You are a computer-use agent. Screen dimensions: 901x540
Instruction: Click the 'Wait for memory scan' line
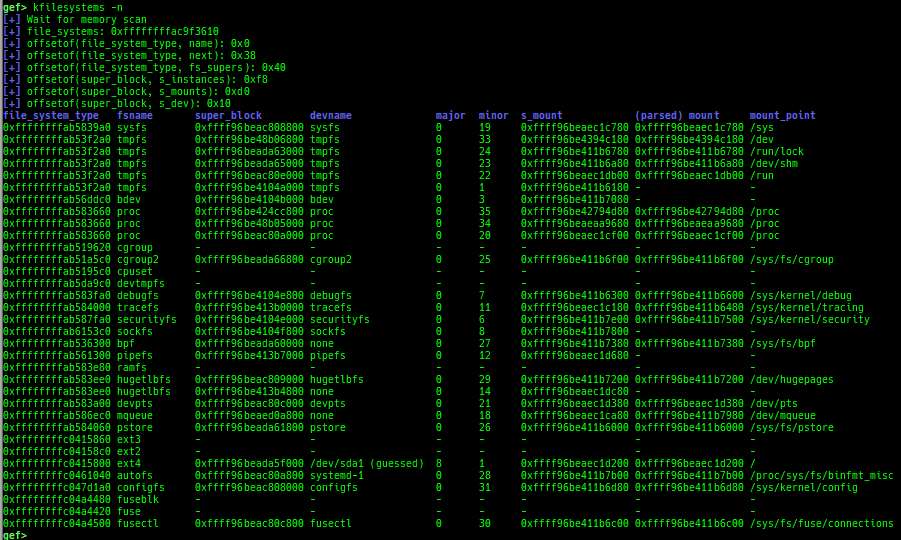click(75, 20)
